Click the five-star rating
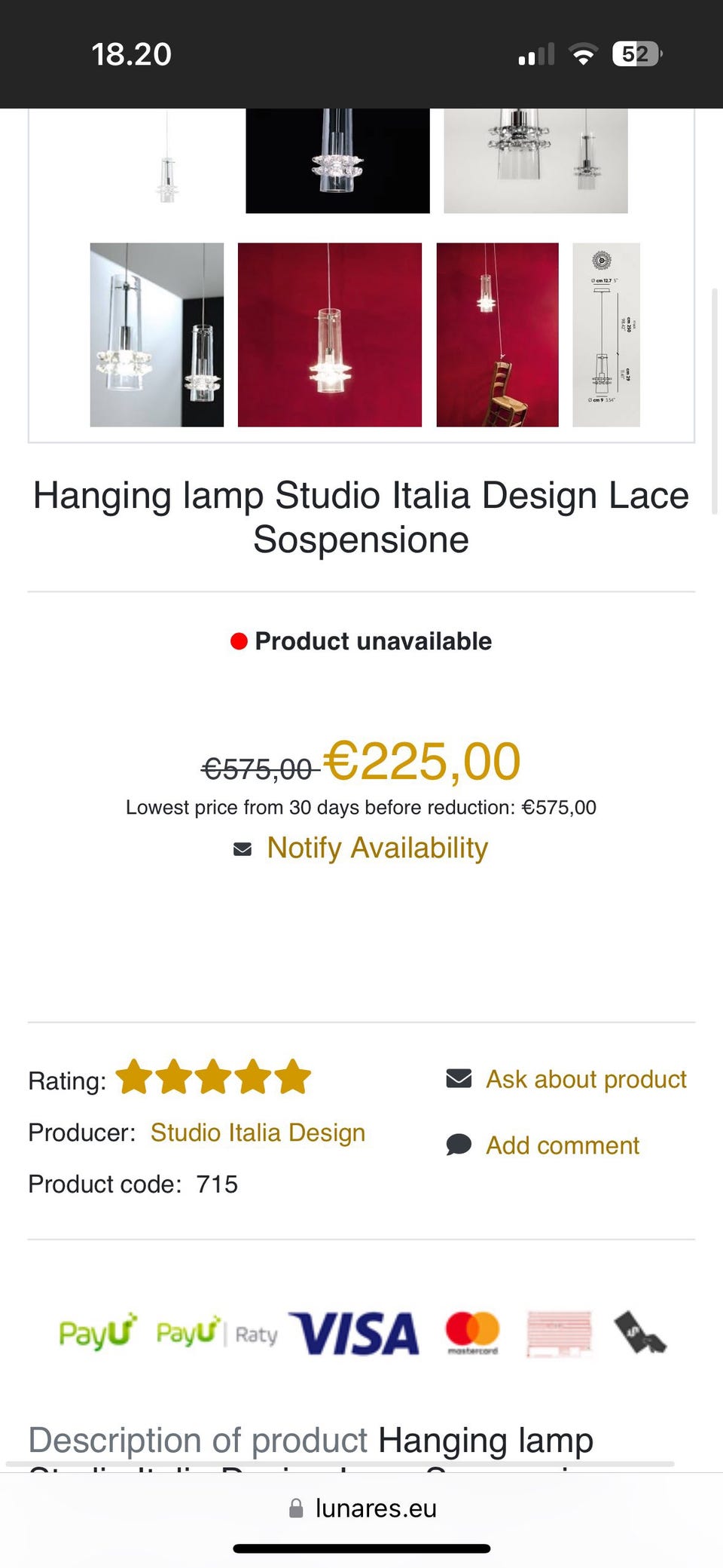Image resolution: width=723 pixels, height=1568 pixels. click(x=213, y=1077)
